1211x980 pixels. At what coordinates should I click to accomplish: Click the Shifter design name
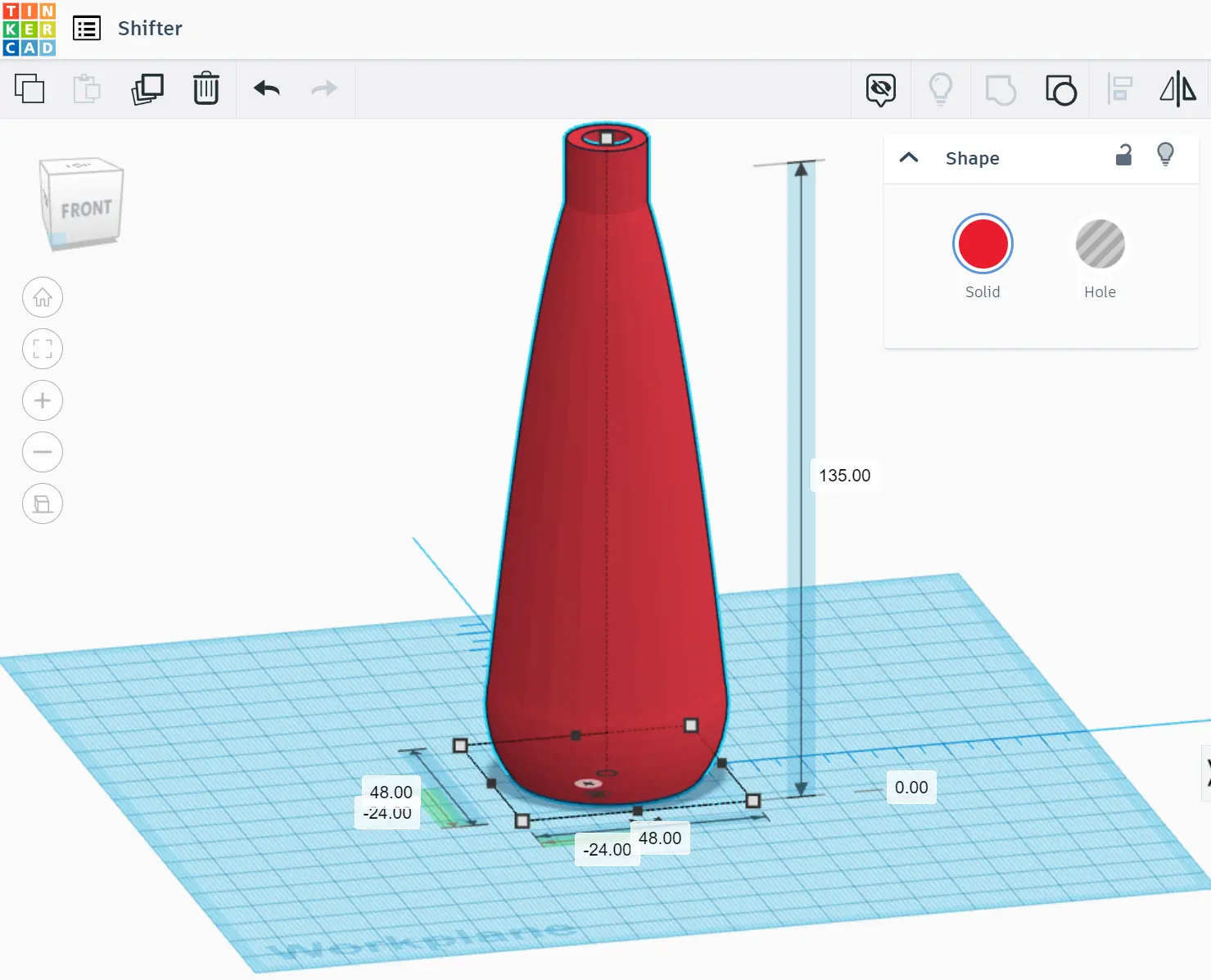(x=150, y=29)
